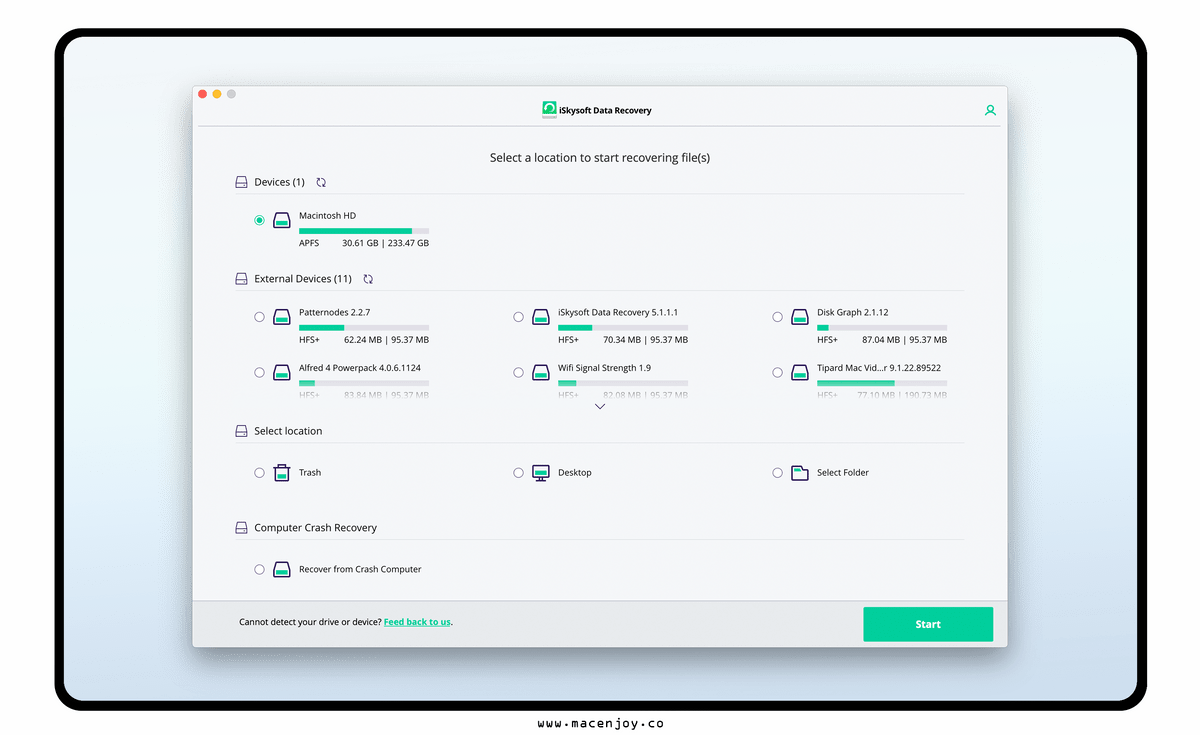
Task: Click the External Devices section header icon
Action: click(241, 279)
